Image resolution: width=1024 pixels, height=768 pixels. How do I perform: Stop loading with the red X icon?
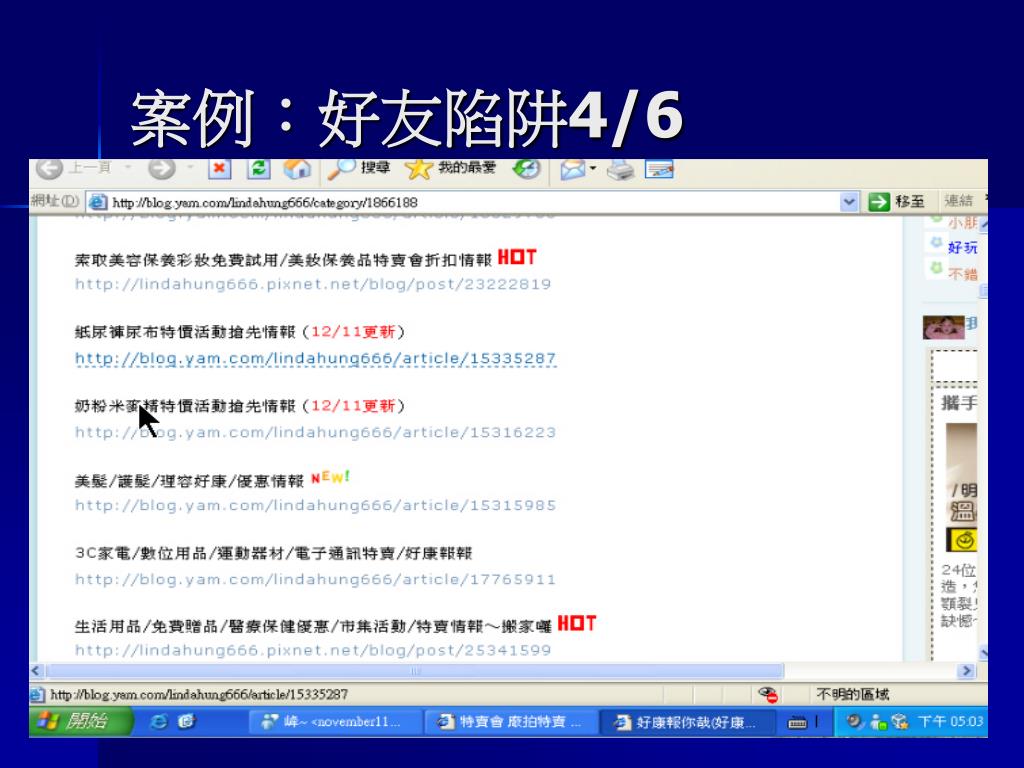click(219, 168)
